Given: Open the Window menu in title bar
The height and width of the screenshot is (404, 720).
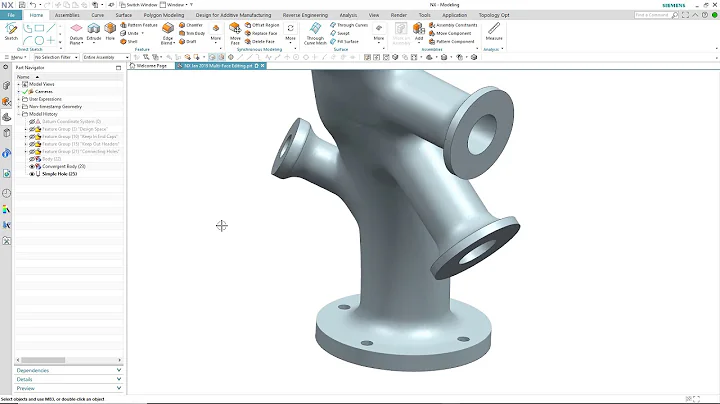Looking at the screenshot, I should pos(174,5).
